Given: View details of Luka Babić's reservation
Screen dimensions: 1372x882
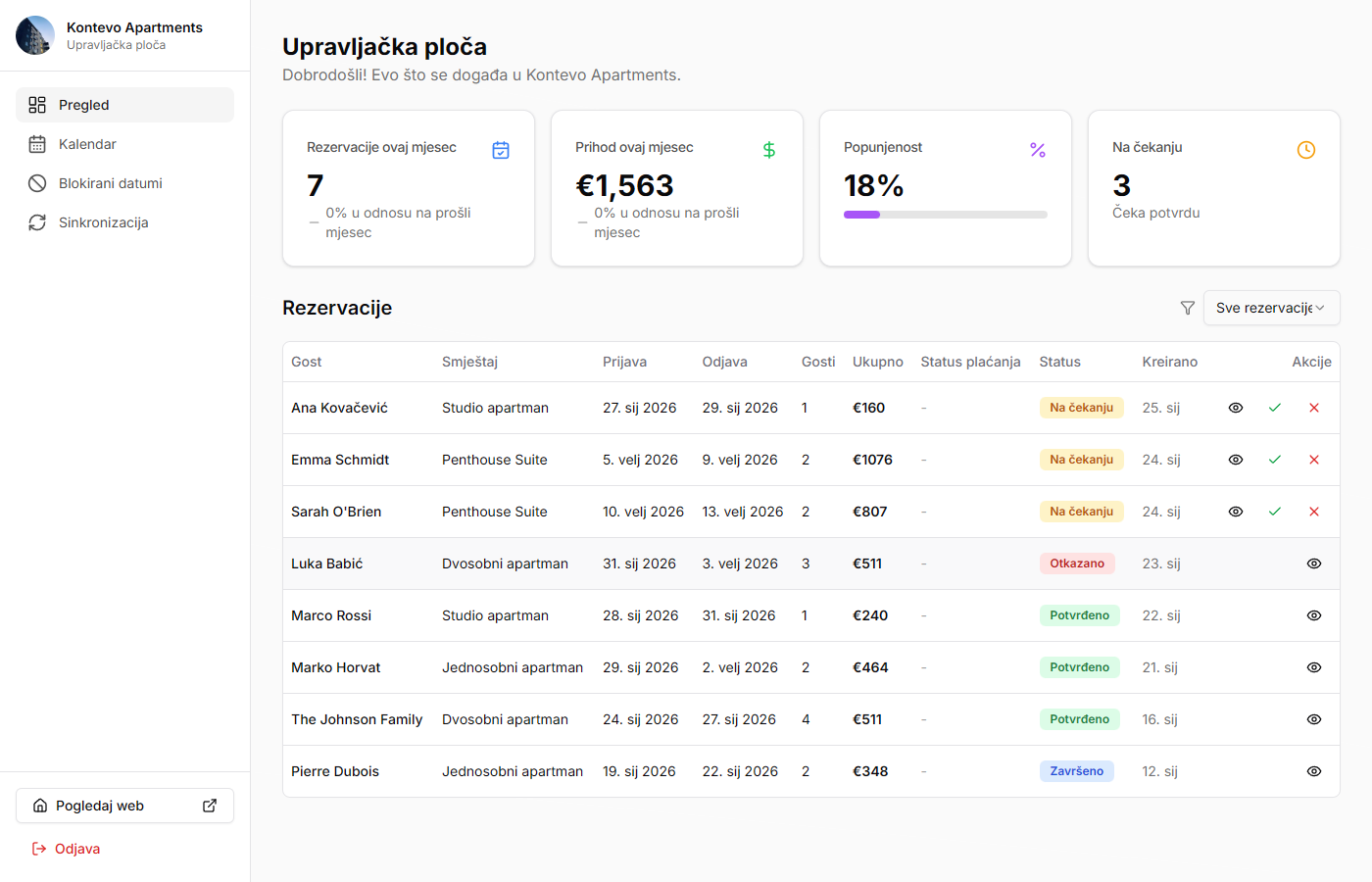Looking at the screenshot, I should 1313,563.
